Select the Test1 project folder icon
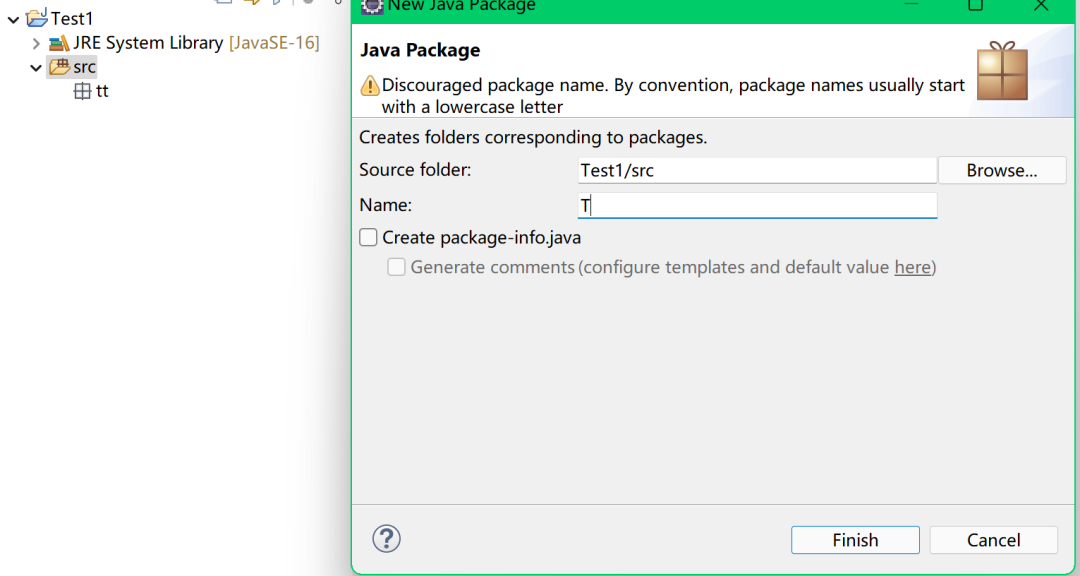The image size is (1080, 576). [37, 19]
